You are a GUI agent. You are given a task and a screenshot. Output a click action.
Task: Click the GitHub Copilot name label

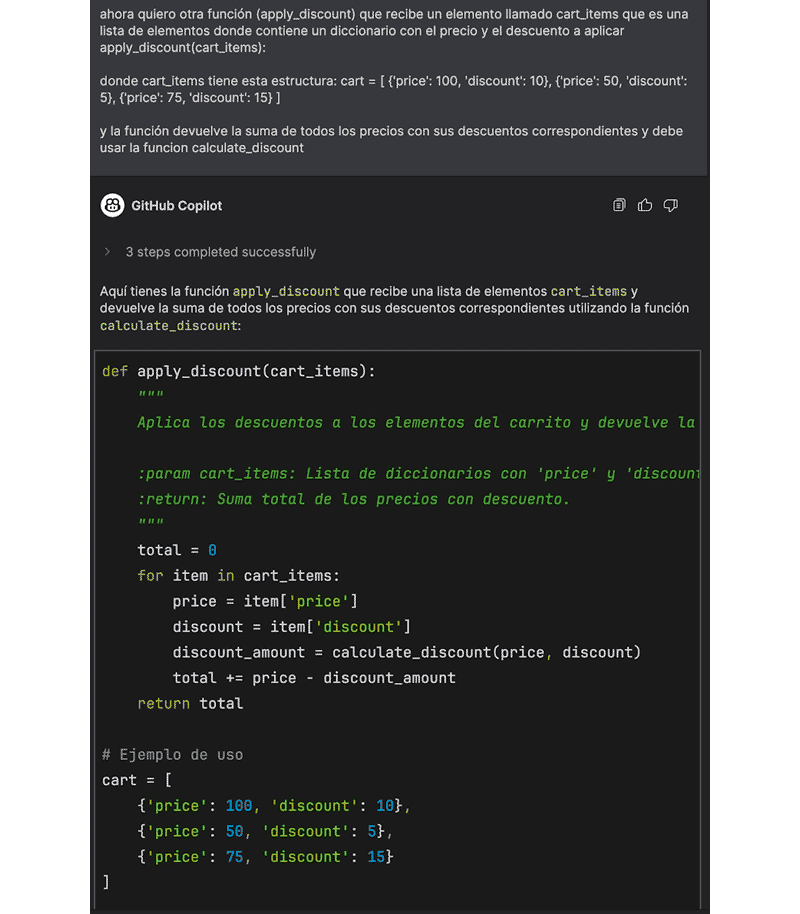pos(177,206)
